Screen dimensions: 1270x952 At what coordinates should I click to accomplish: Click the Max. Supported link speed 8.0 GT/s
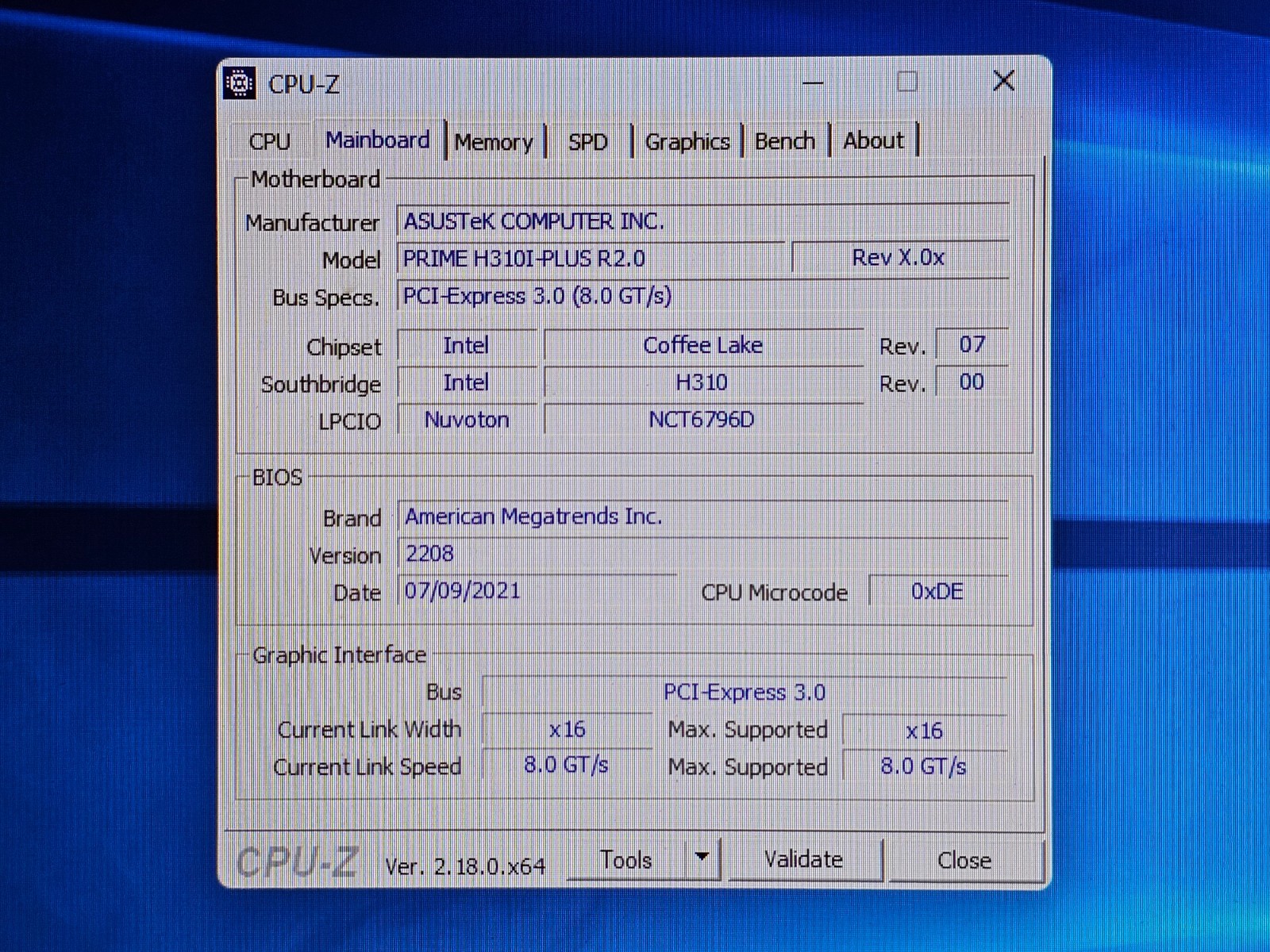(x=925, y=766)
